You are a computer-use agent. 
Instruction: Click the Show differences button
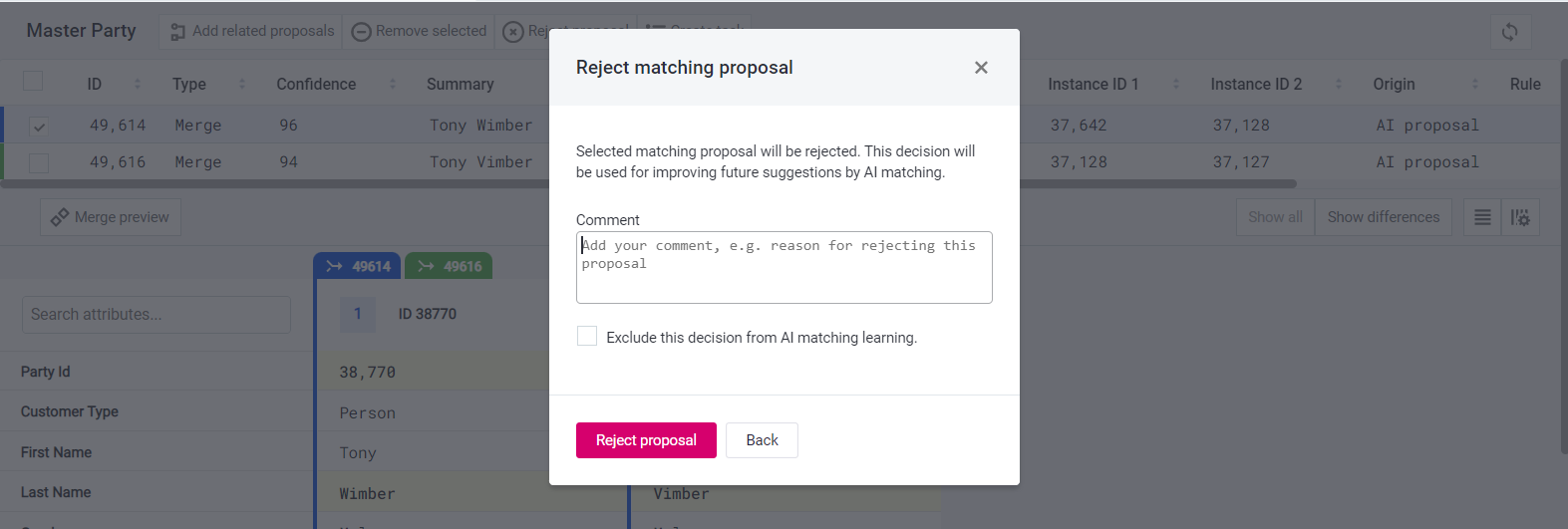point(1383,217)
